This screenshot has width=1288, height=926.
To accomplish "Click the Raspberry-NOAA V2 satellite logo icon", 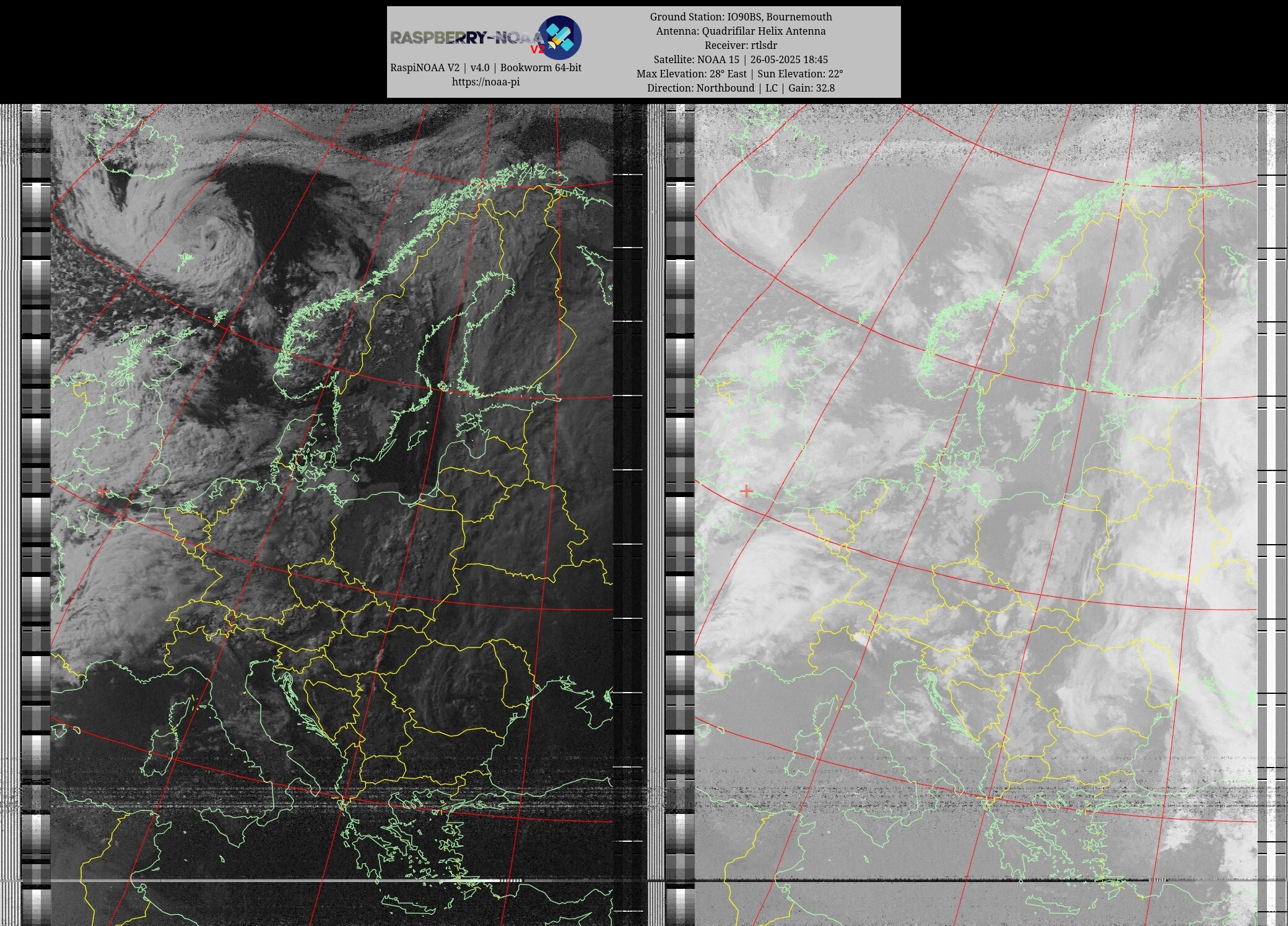I will (559, 37).
